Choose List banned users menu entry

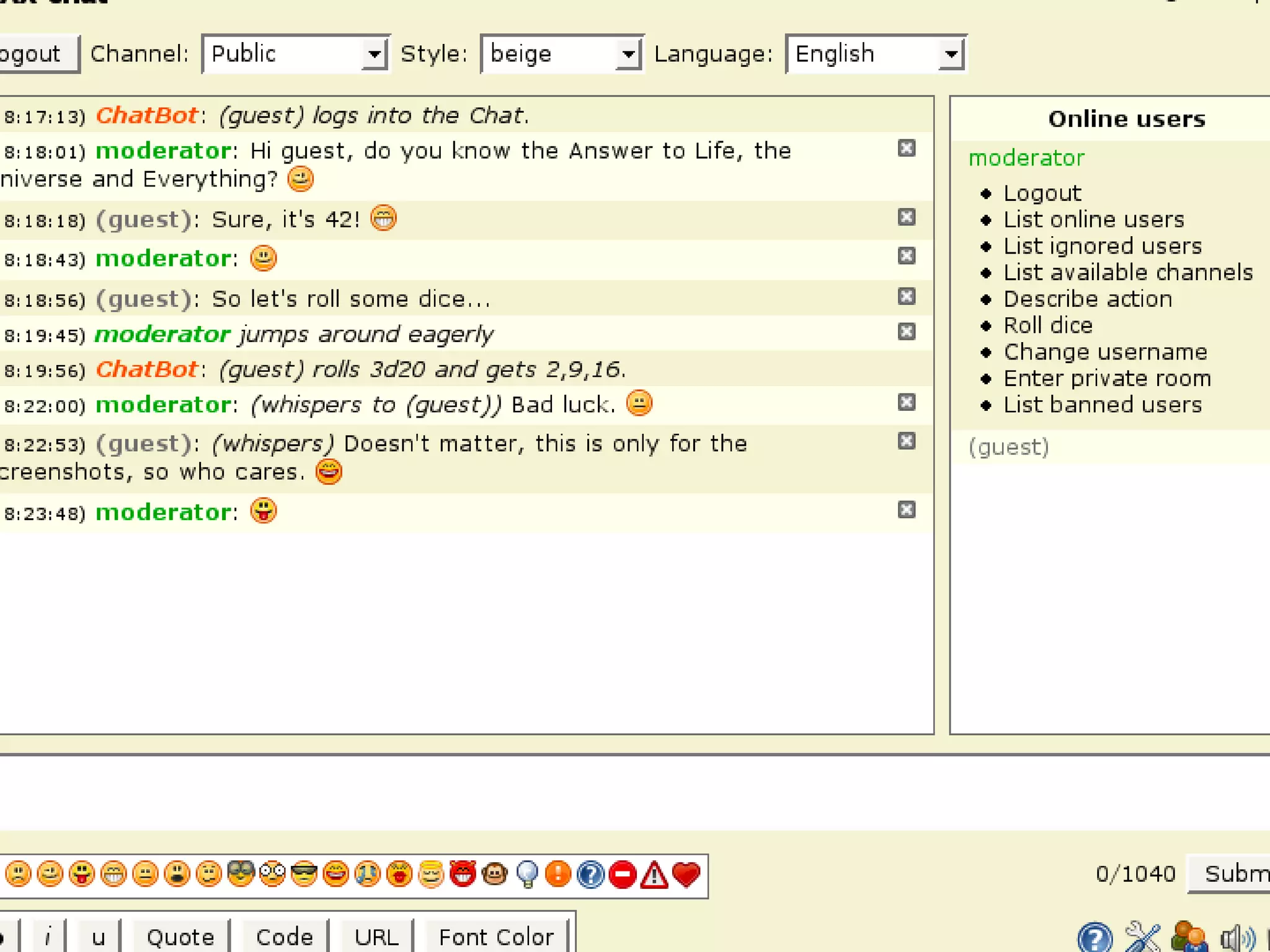[x=1103, y=405]
